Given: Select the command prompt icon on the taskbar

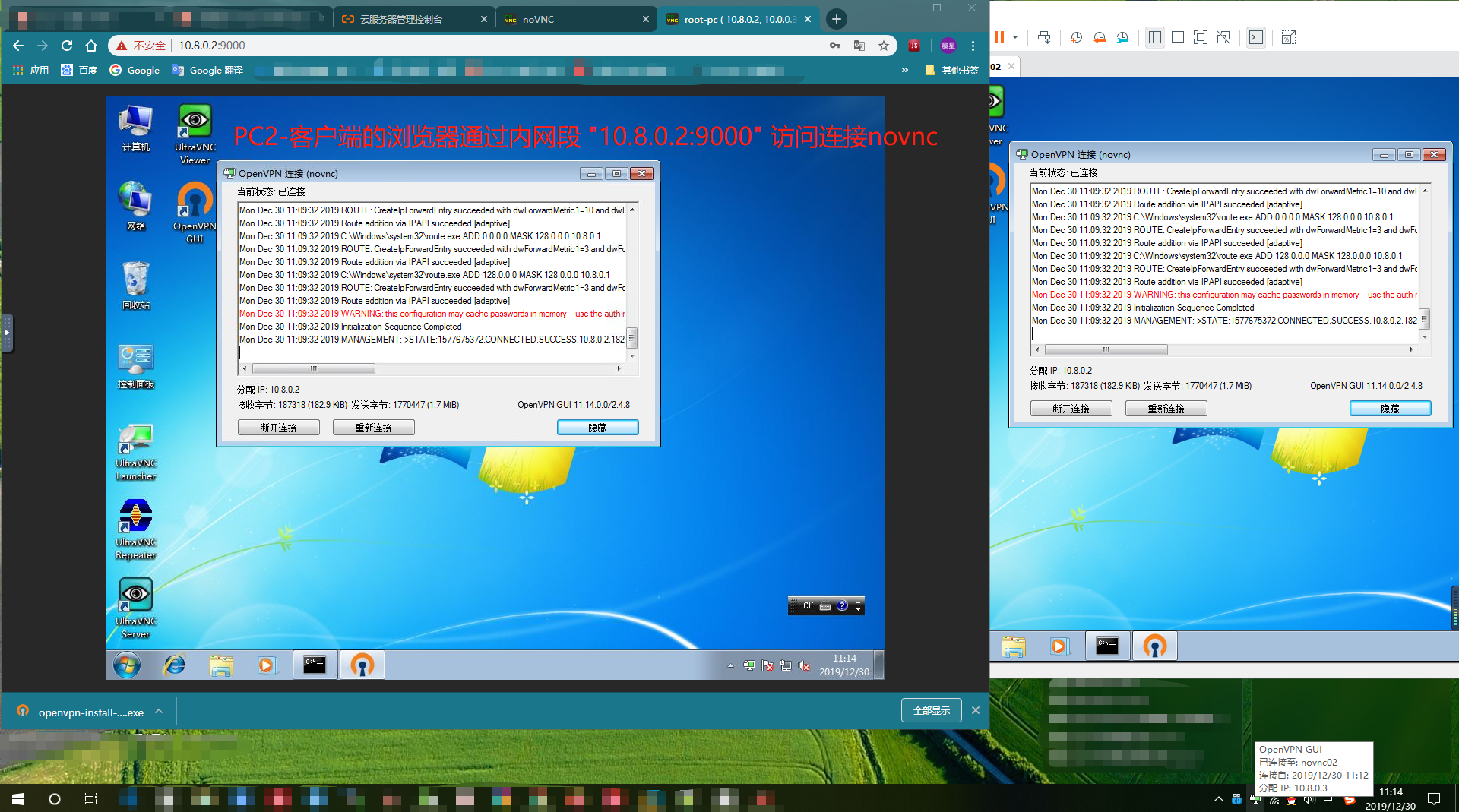Looking at the screenshot, I should (315, 664).
